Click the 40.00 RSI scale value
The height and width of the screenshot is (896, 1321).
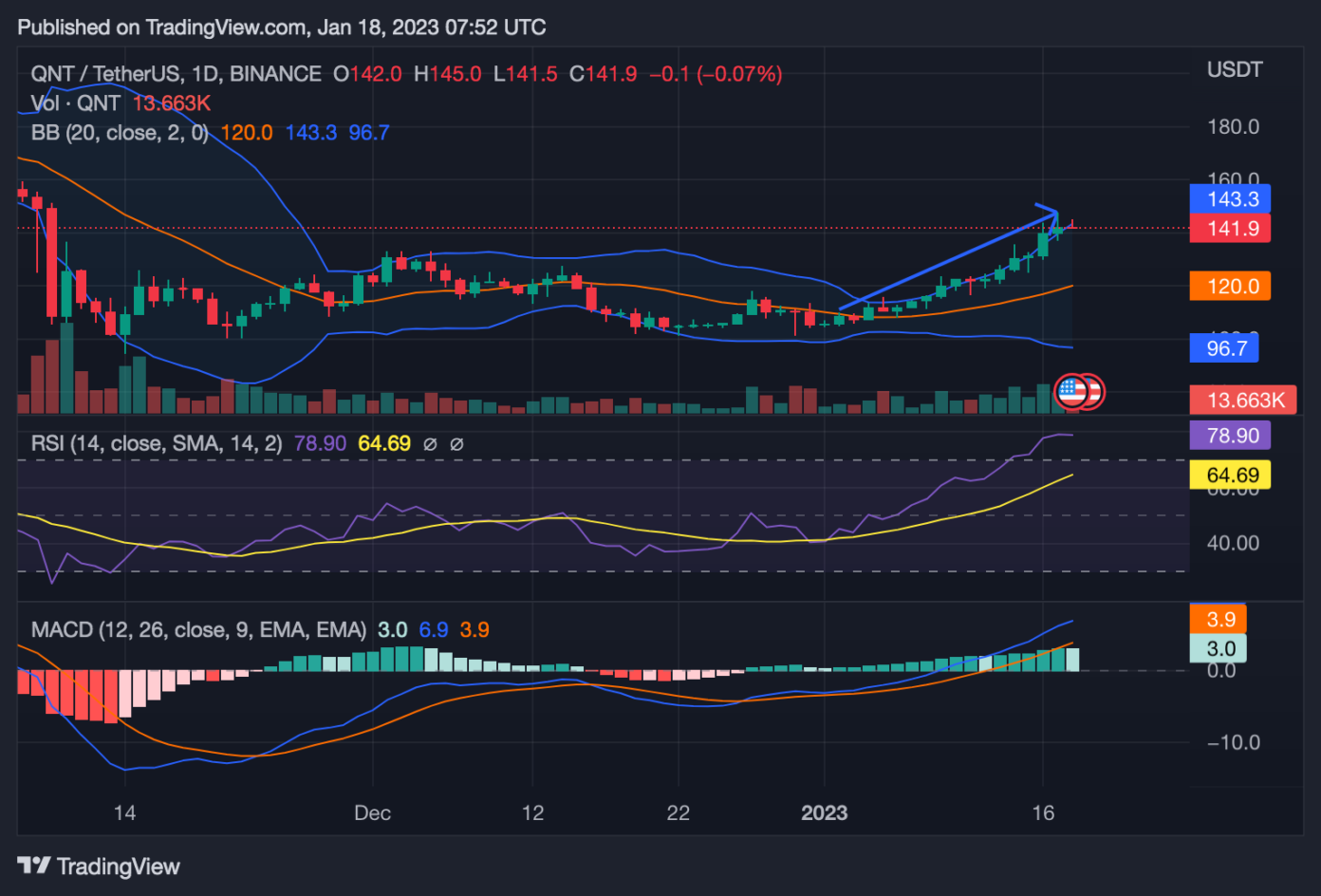pyautogui.click(x=1233, y=544)
